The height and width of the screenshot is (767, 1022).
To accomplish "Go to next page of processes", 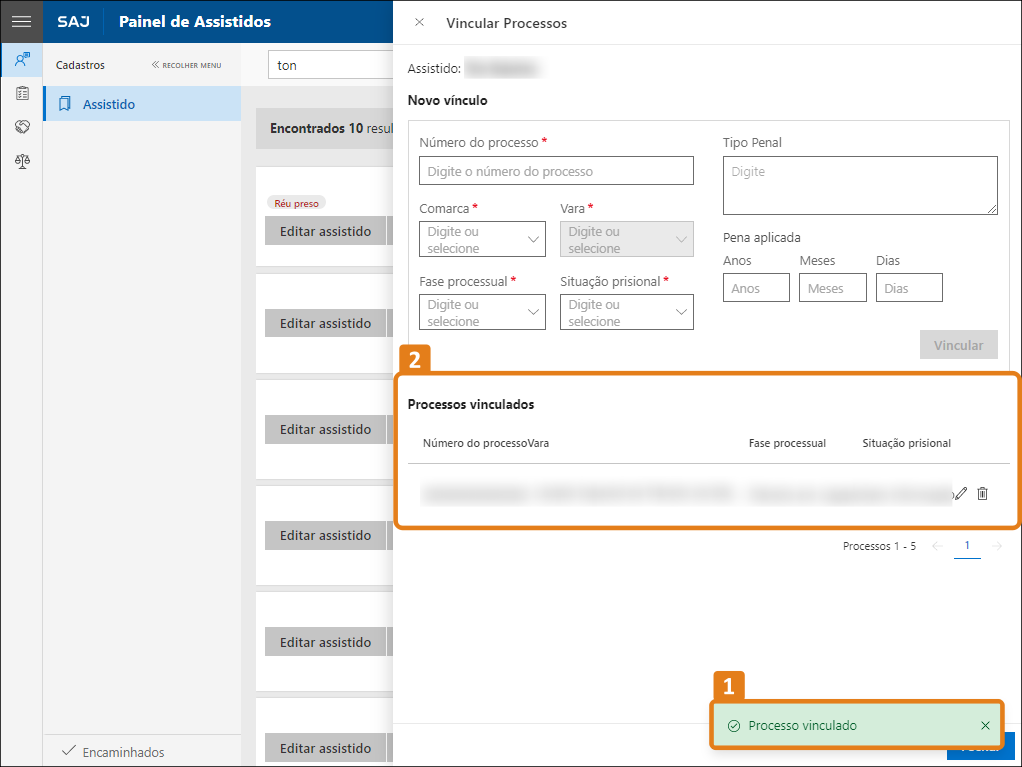I will coord(997,546).
